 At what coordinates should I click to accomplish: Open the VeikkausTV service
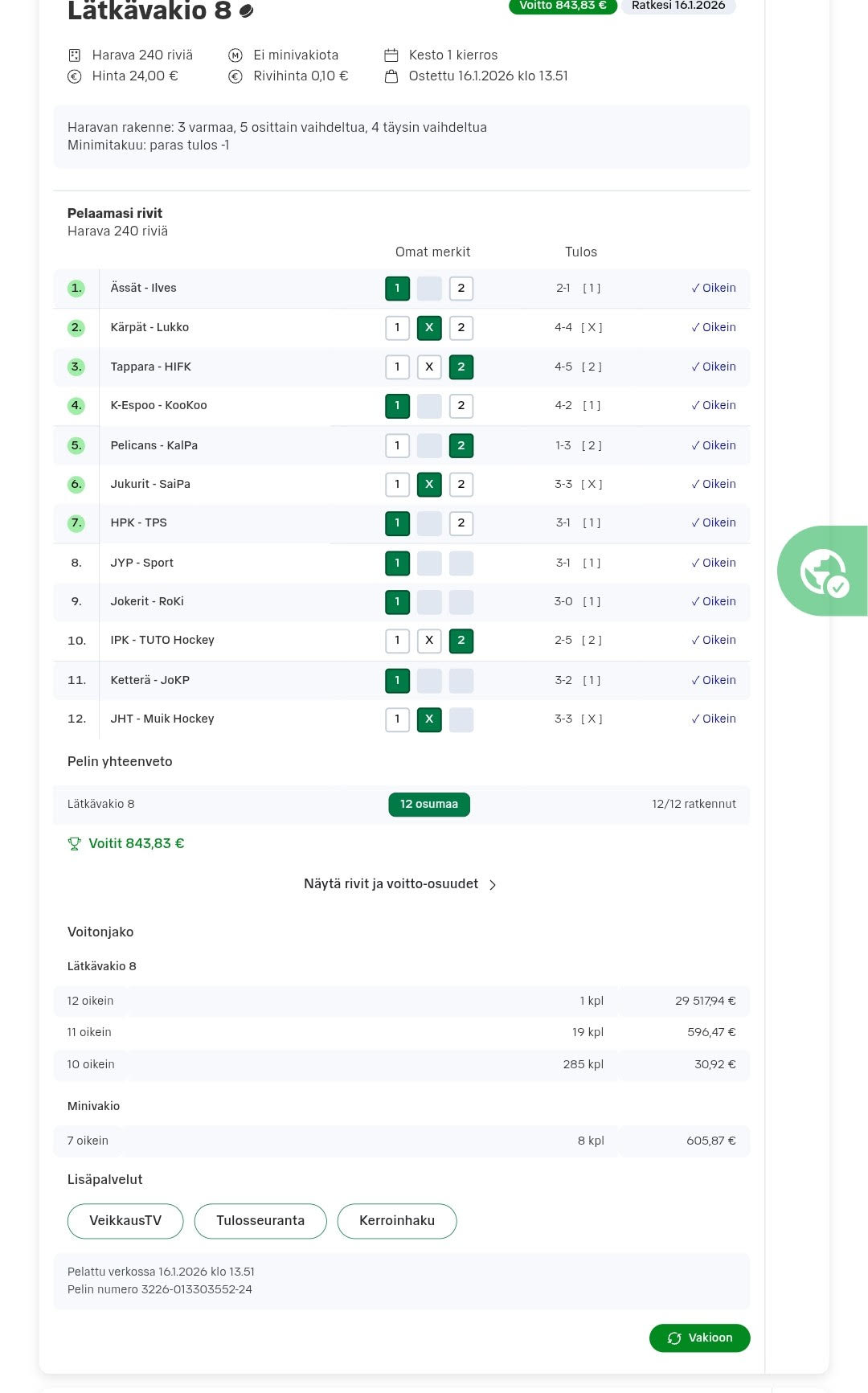point(125,1221)
